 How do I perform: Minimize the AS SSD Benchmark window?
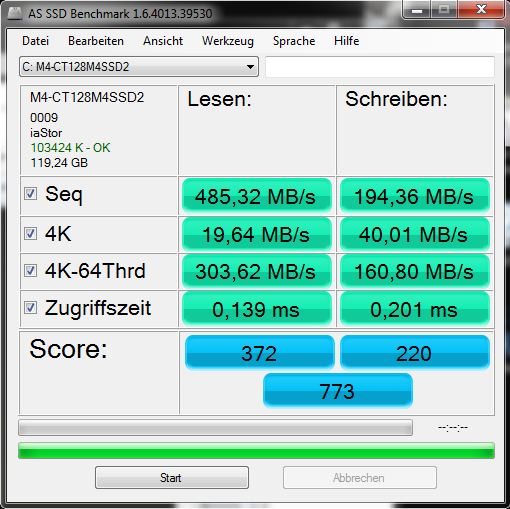point(417,10)
